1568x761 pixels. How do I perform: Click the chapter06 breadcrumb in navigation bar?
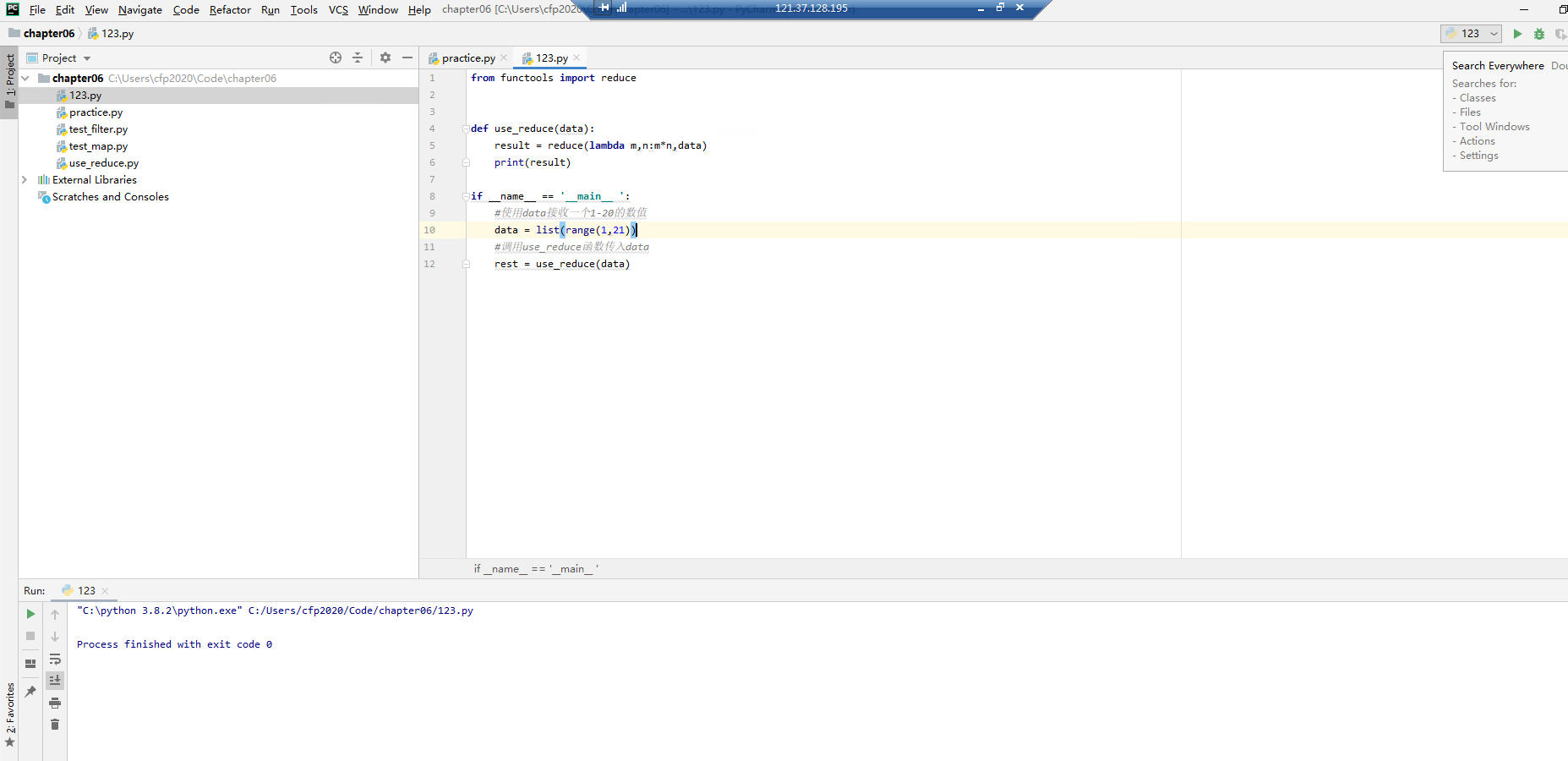click(x=48, y=34)
